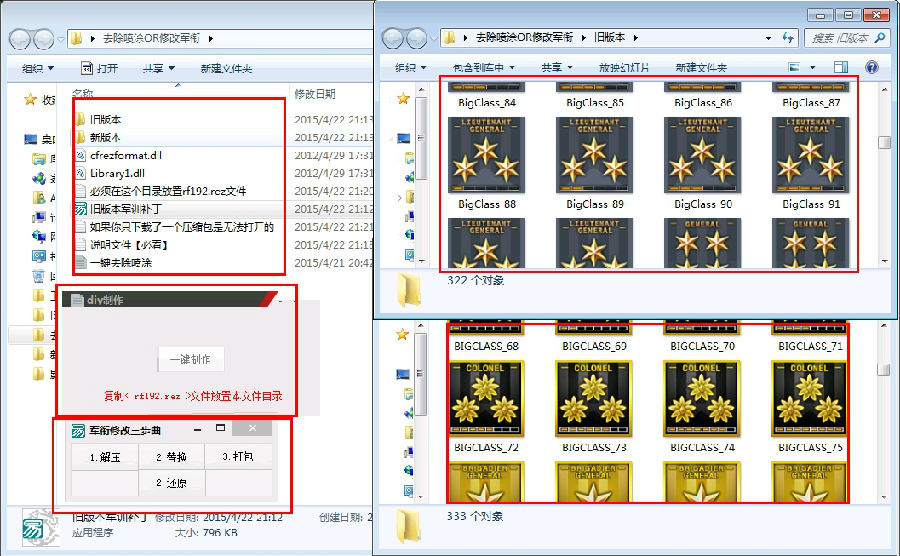Maximize the 军衔修改三步曲 window
The width and height of the screenshot is (900, 556).
[220, 428]
